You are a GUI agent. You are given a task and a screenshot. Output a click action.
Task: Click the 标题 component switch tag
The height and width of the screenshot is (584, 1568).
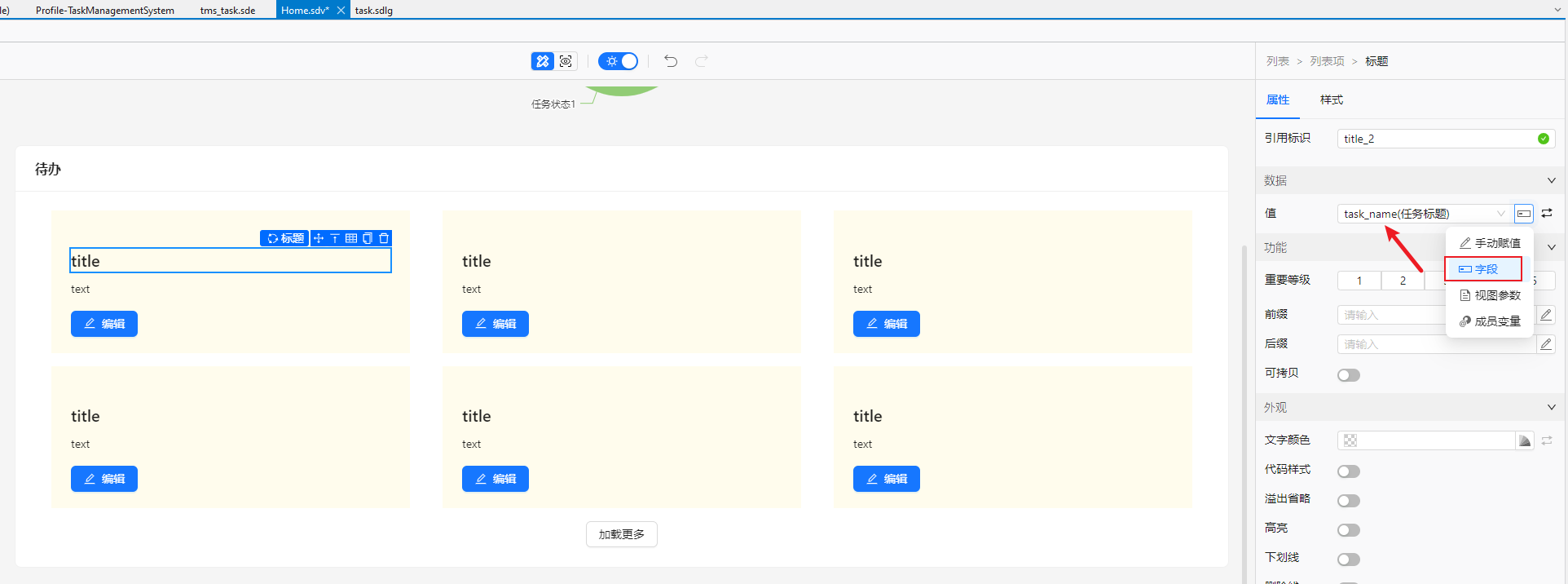(285, 238)
